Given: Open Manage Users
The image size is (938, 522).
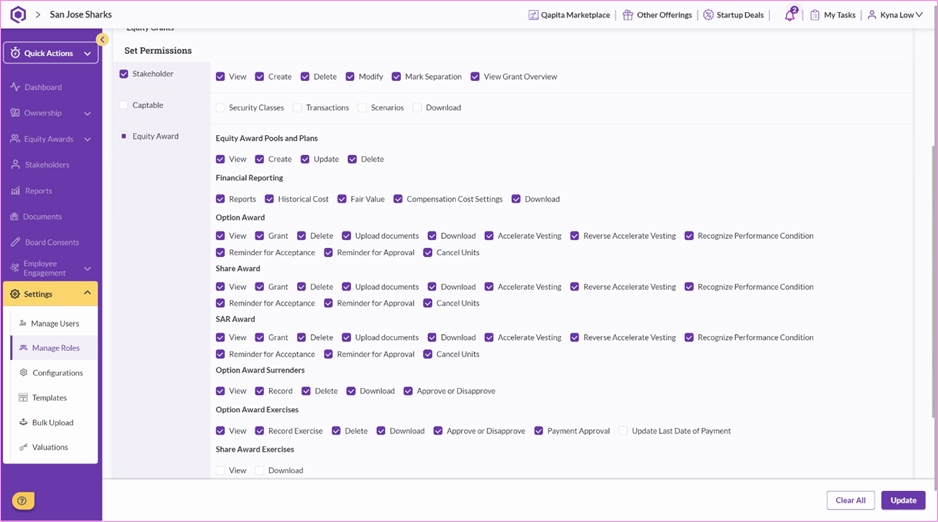Looking at the screenshot, I should pyautogui.click(x=54, y=323).
